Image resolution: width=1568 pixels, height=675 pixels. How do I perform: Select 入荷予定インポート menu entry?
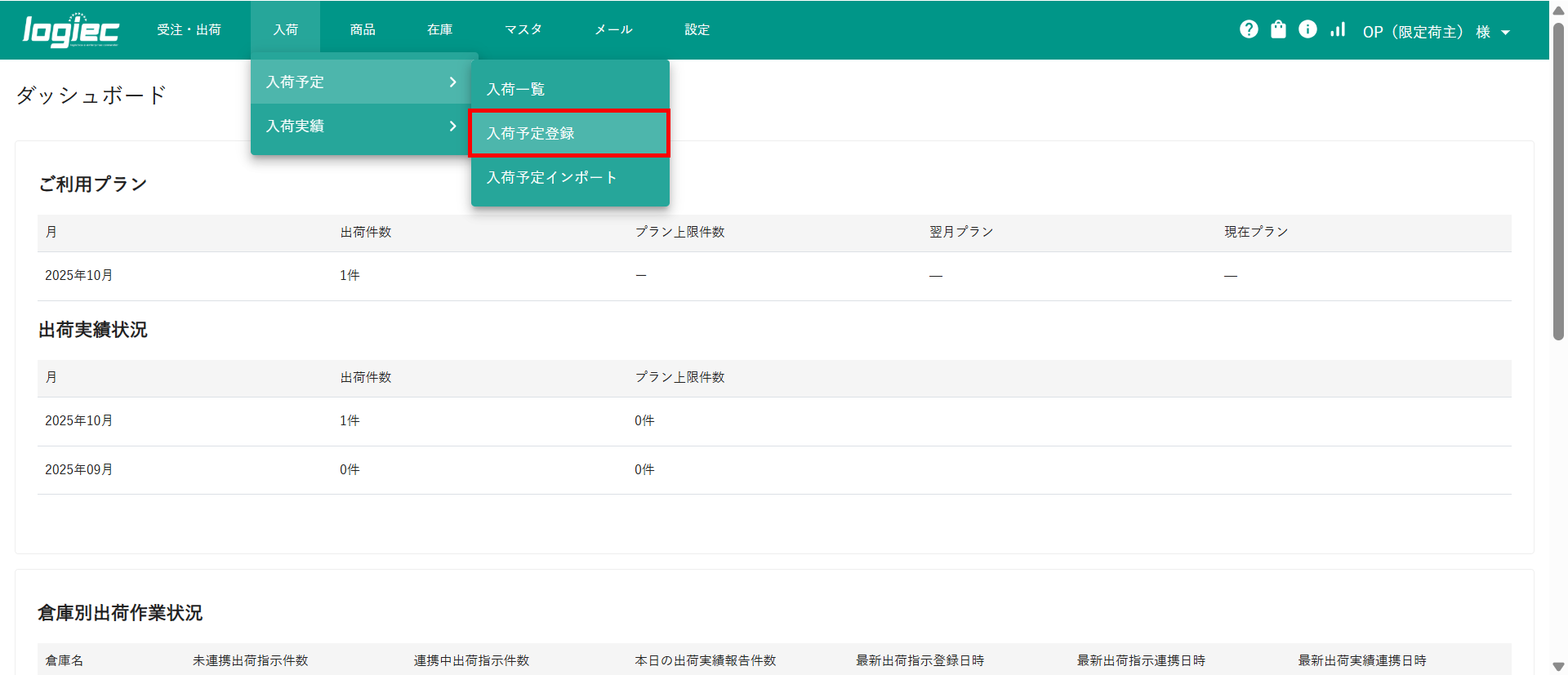pos(551,177)
